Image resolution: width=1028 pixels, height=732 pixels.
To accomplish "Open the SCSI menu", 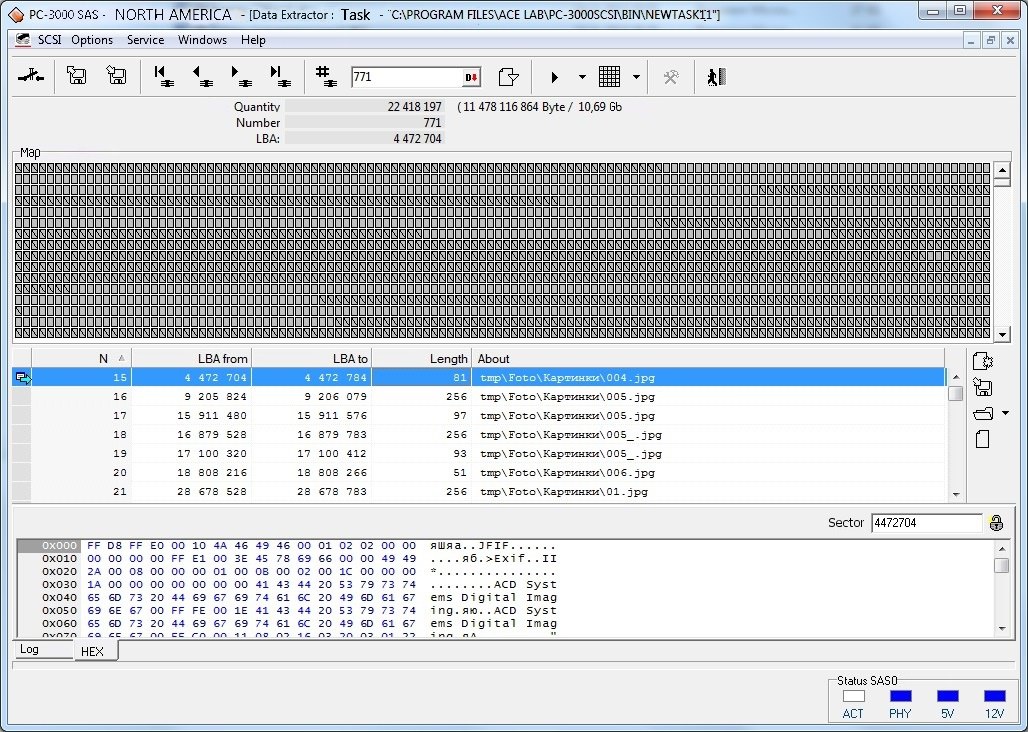I will pos(49,40).
